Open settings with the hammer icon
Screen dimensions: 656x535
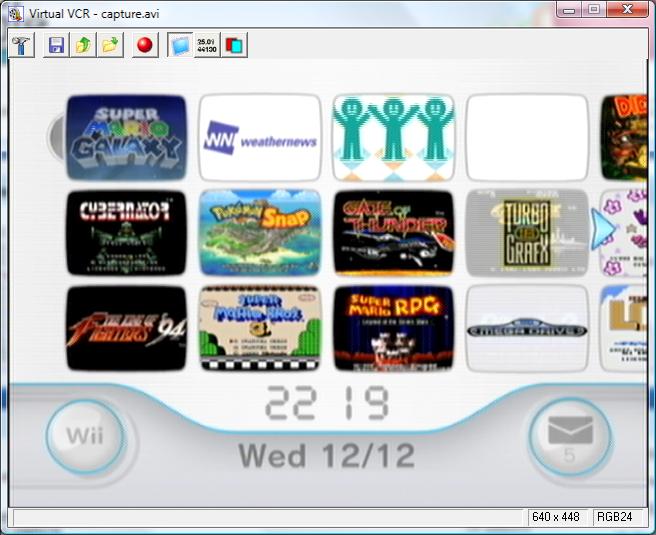point(21,45)
